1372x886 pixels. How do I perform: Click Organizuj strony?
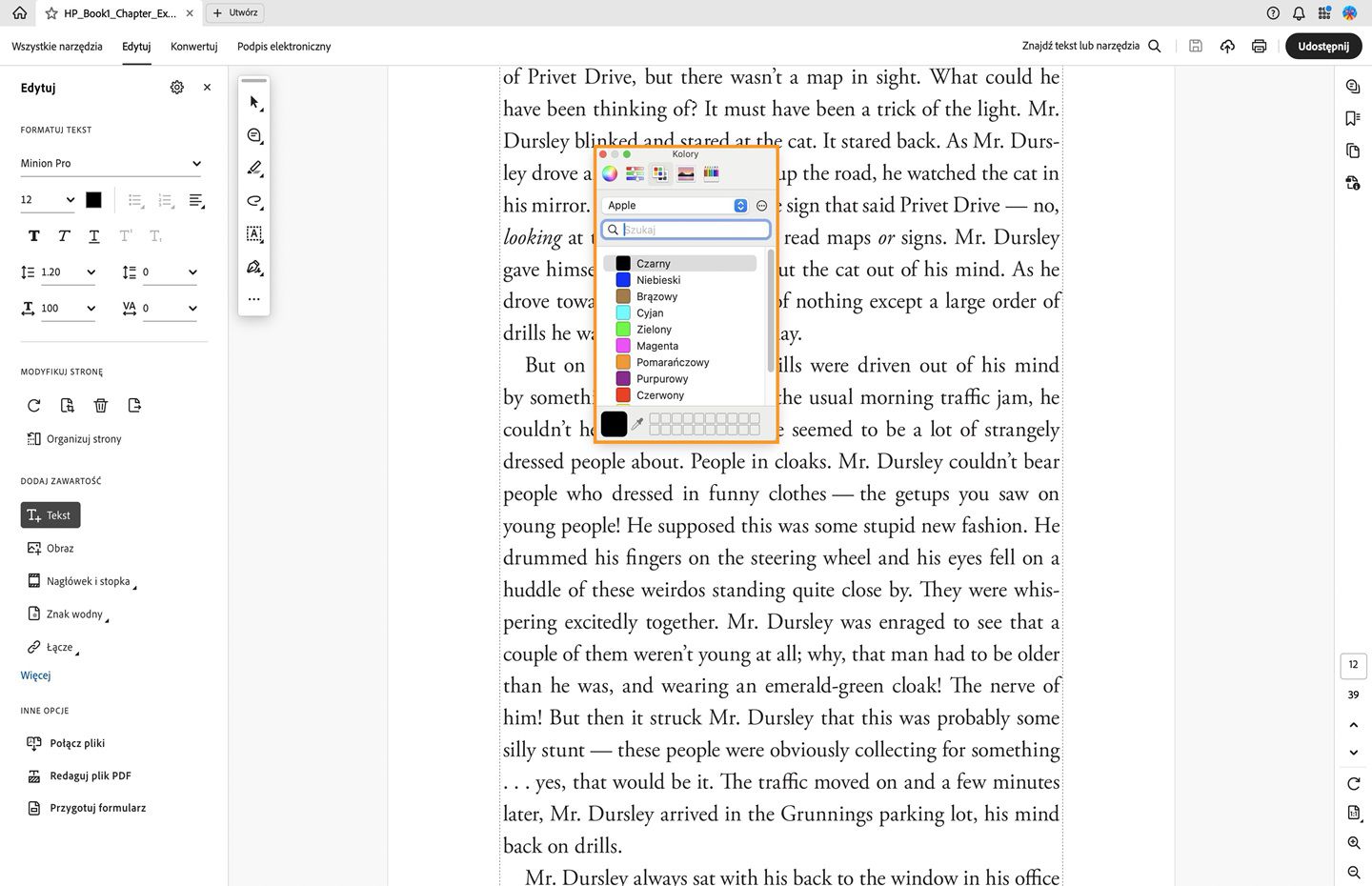click(74, 439)
